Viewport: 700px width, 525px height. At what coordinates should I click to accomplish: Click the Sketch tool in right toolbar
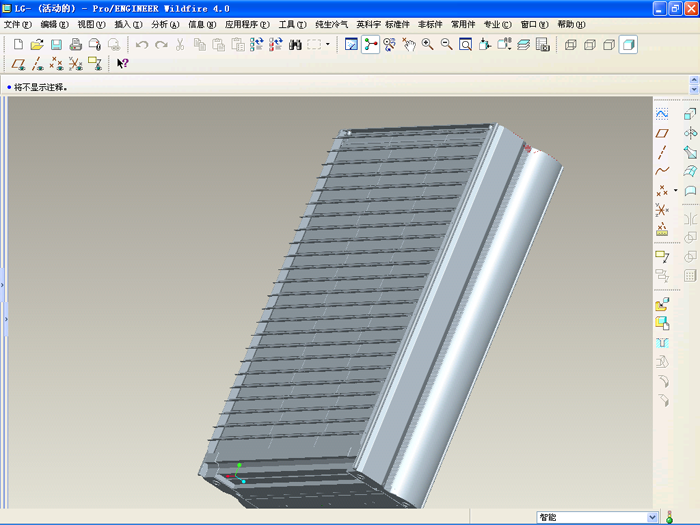point(661,114)
